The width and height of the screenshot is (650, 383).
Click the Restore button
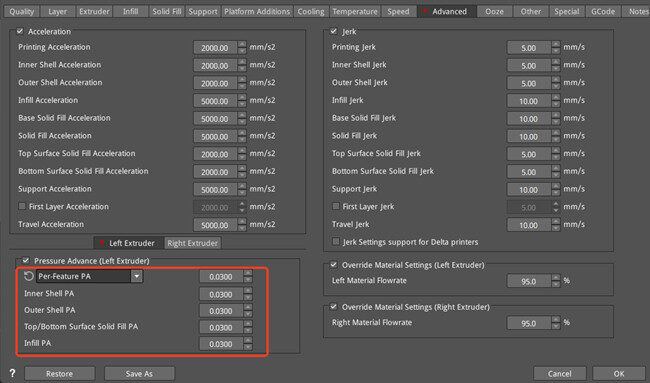tap(59, 373)
